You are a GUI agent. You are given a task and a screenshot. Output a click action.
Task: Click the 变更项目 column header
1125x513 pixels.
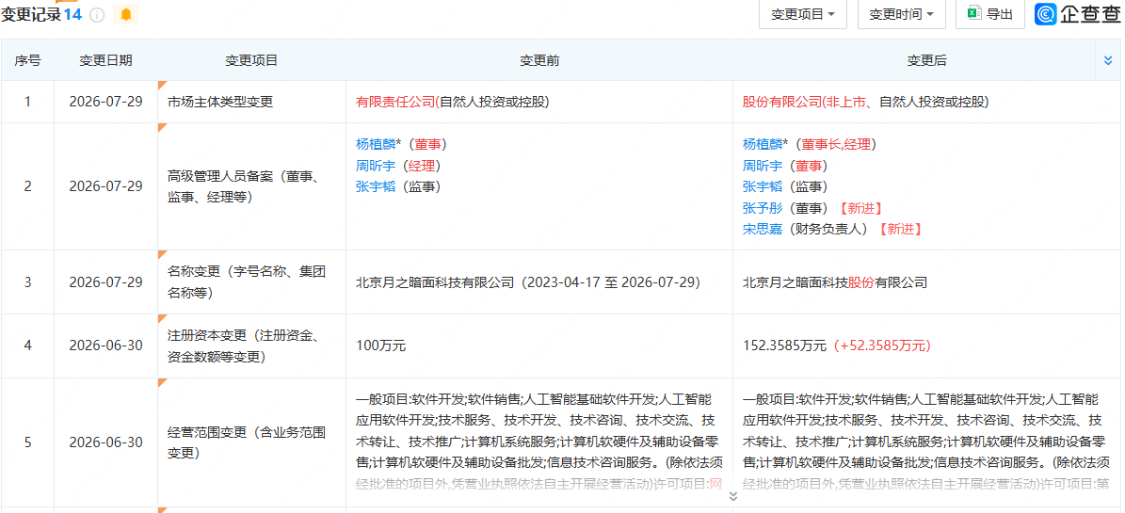tap(252, 61)
